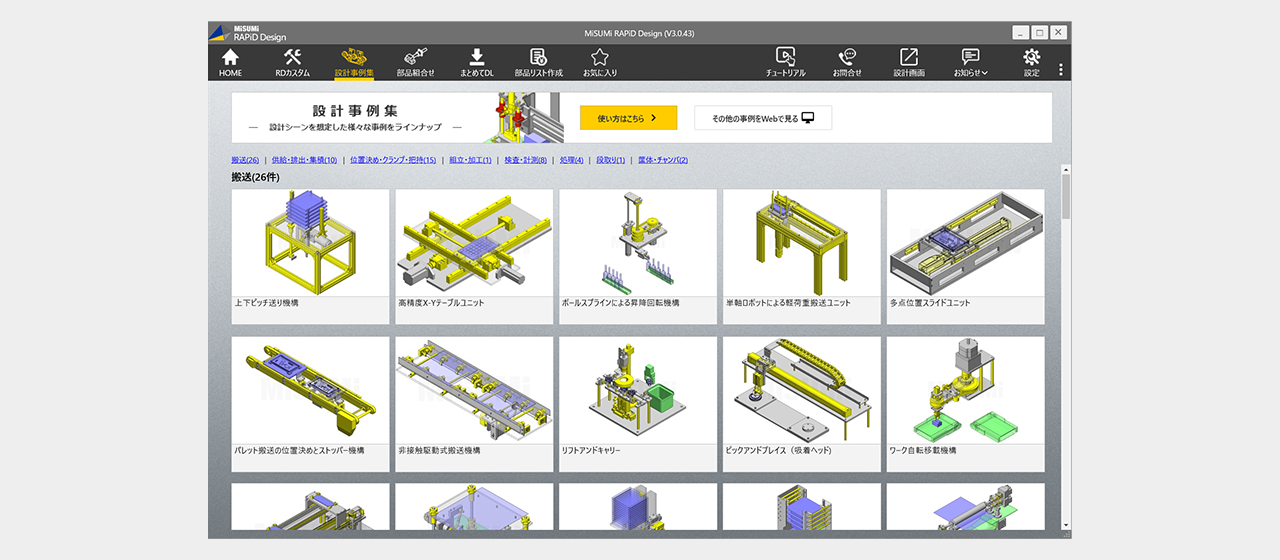Click the scrollbar down arrow
Viewport: 1280px width, 560px height.
(x=1066, y=525)
